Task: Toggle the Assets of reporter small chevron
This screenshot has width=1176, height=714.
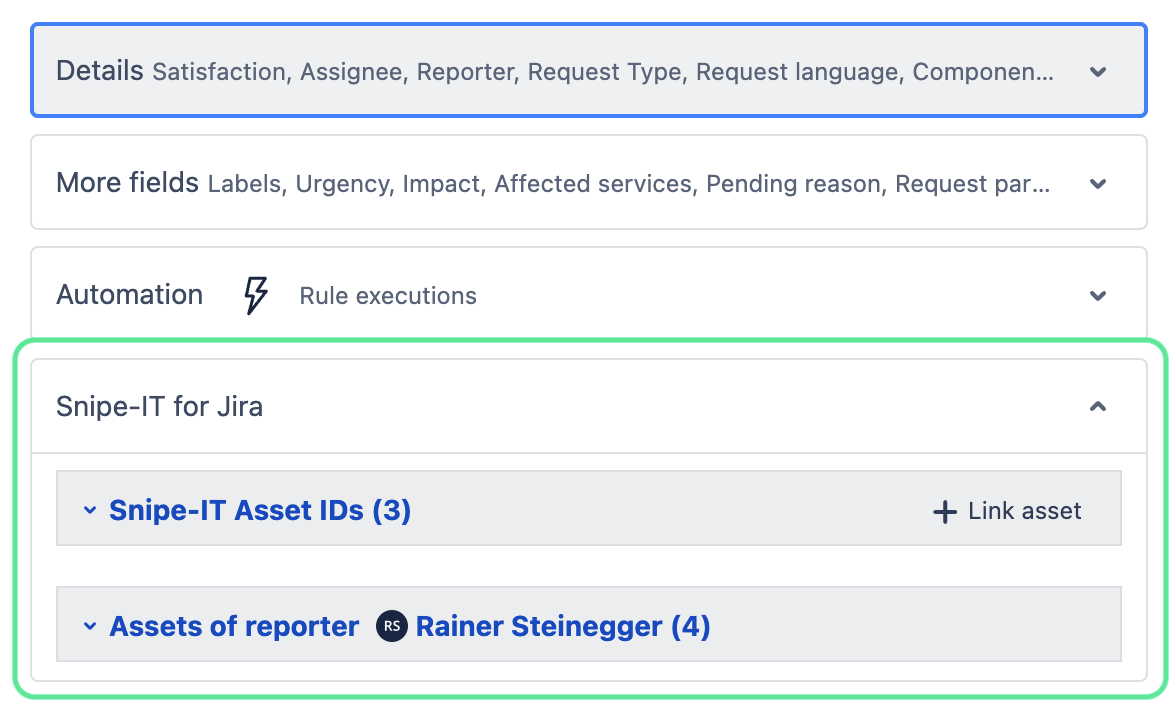Action: [x=90, y=627]
